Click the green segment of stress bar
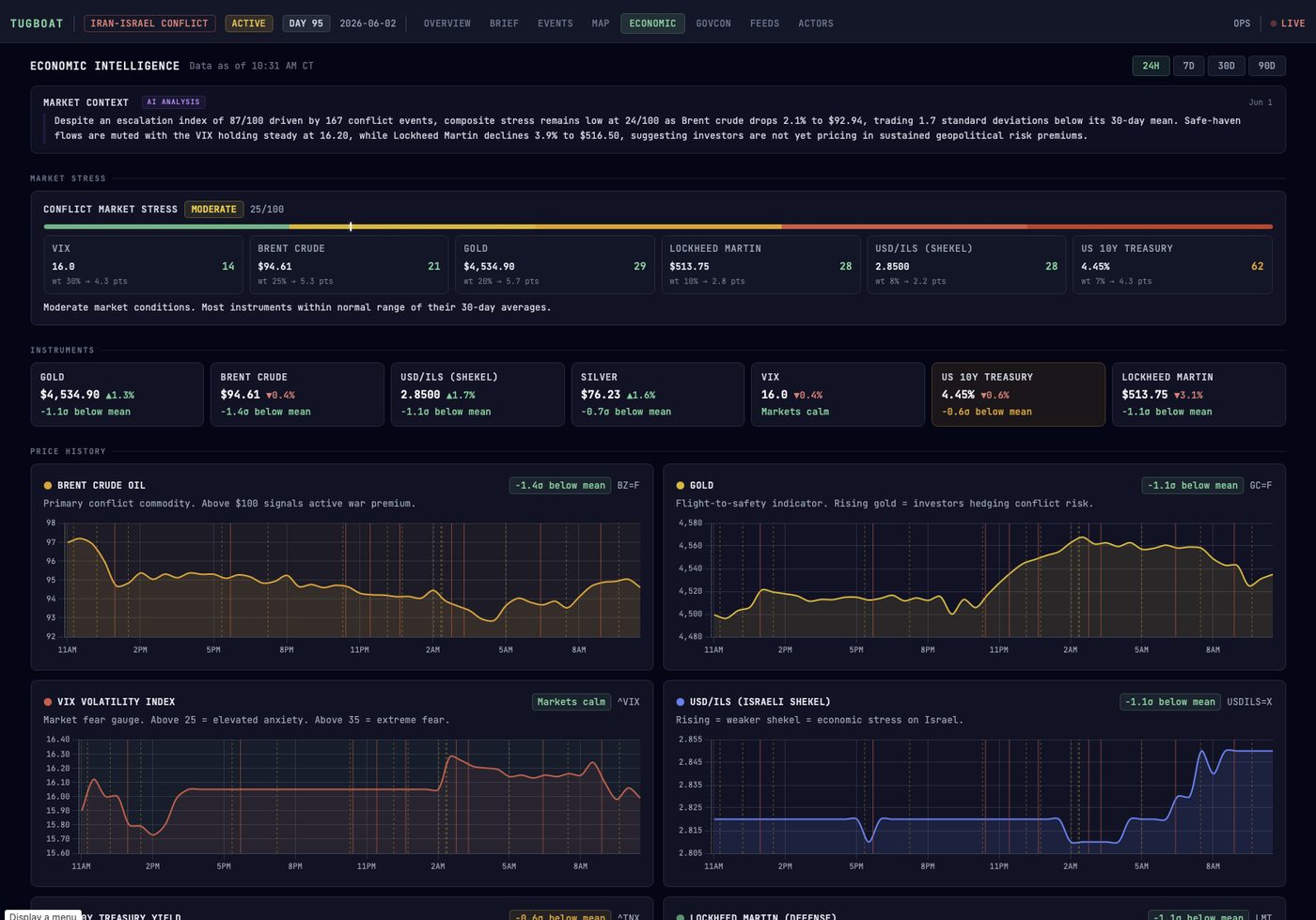1316x920 pixels. point(165,226)
